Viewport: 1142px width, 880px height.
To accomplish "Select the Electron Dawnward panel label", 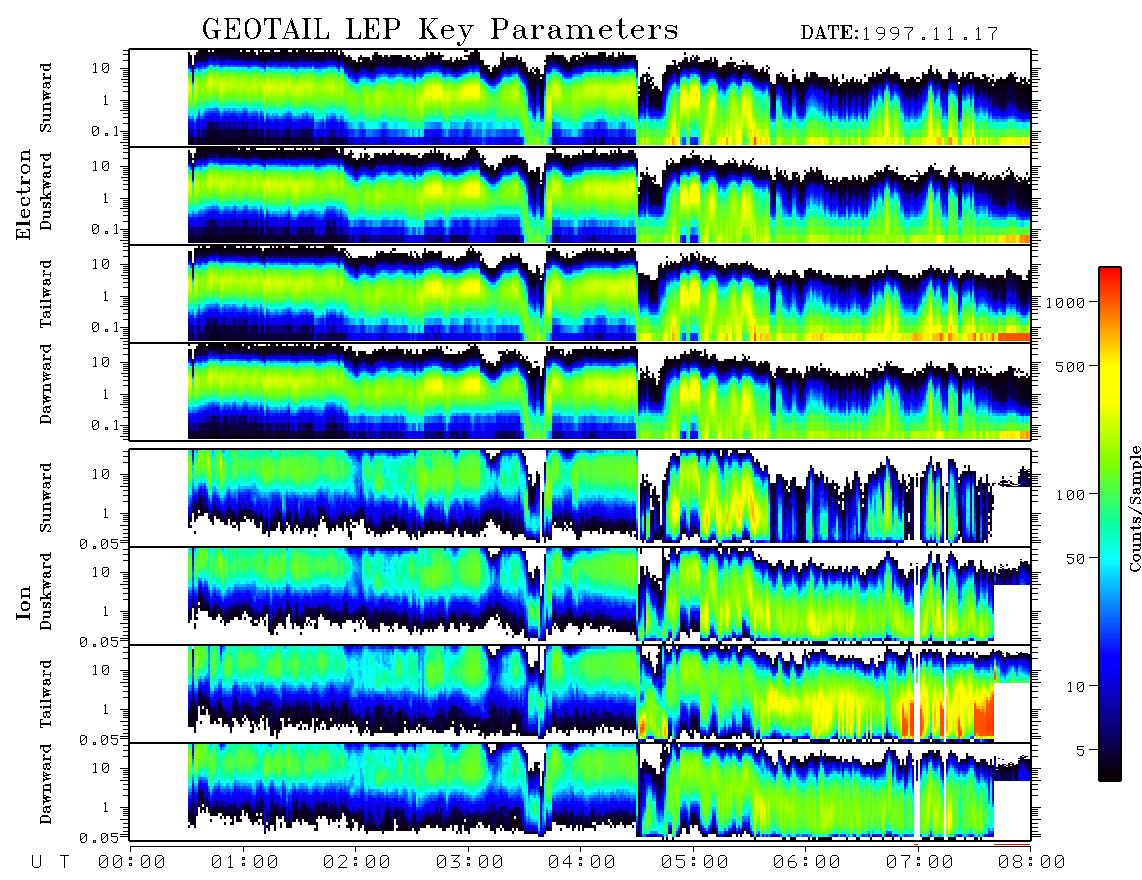I will pyautogui.click(x=46, y=384).
